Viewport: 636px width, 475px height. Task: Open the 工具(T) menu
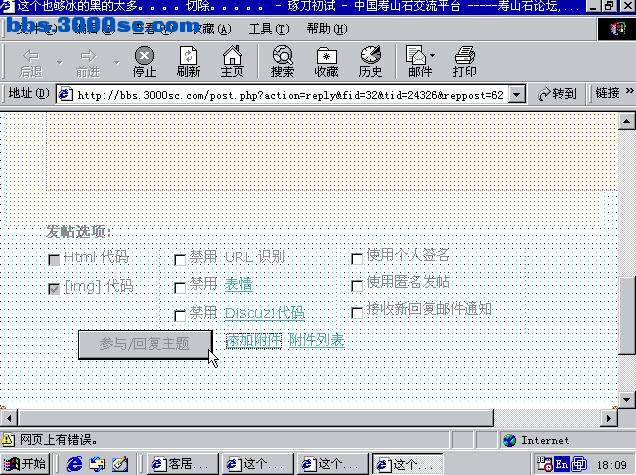[x=269, y=29]
